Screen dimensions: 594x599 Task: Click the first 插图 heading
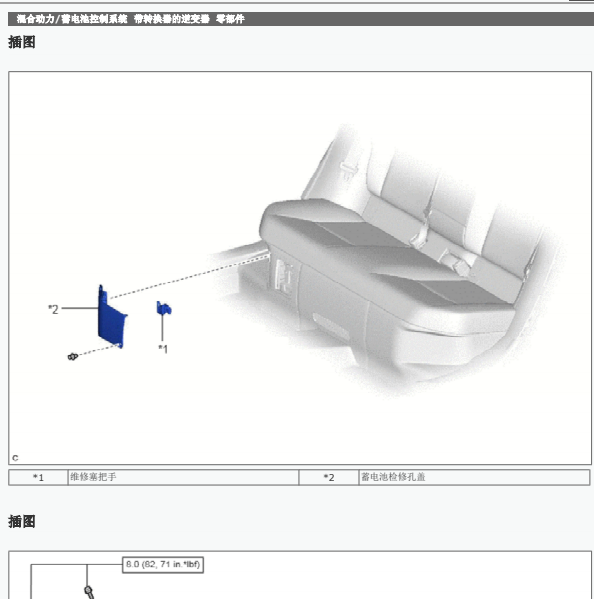(22, 42)
